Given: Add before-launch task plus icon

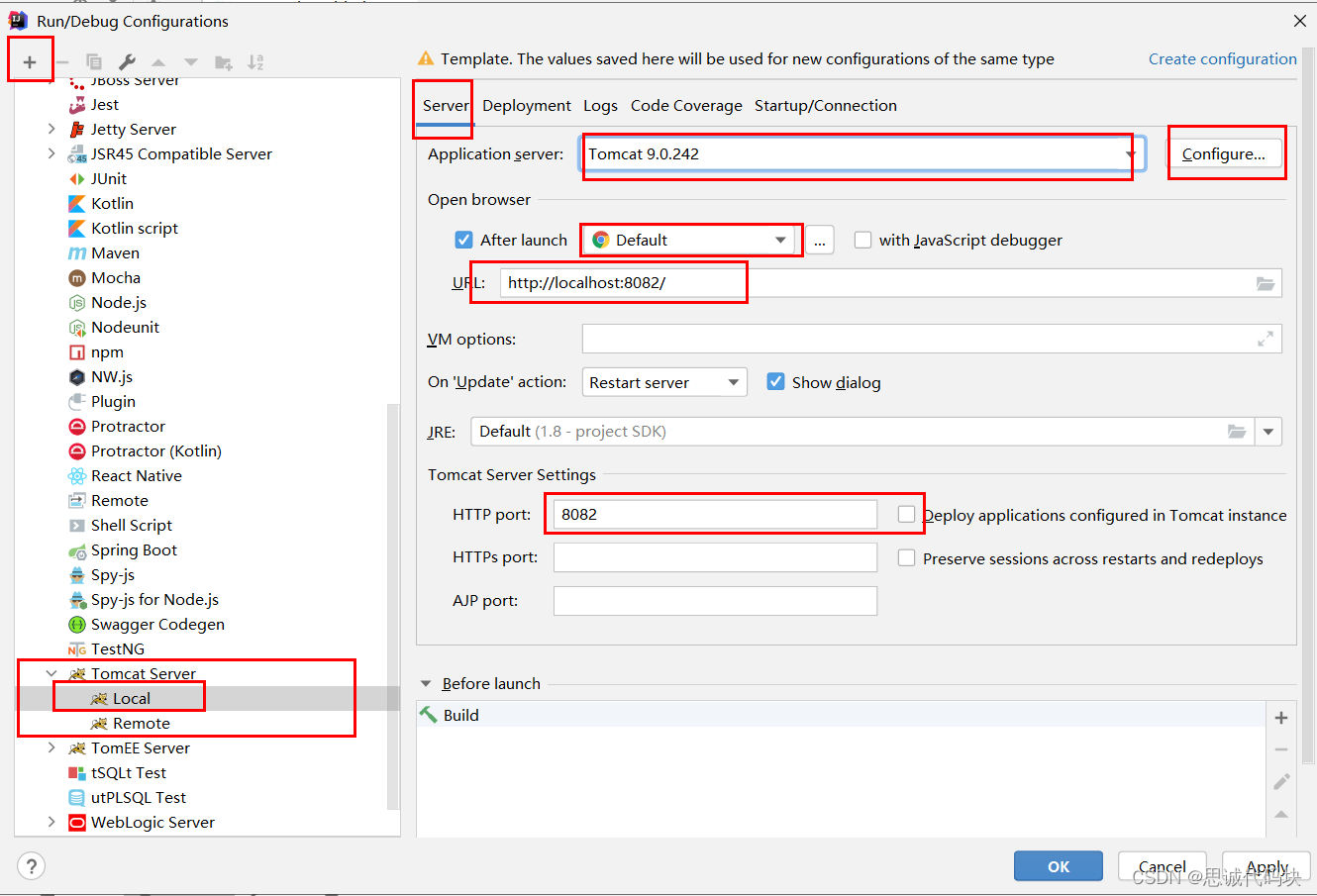Looking at the screenshot, I should pyautogui.click(x=1281, y=718).
